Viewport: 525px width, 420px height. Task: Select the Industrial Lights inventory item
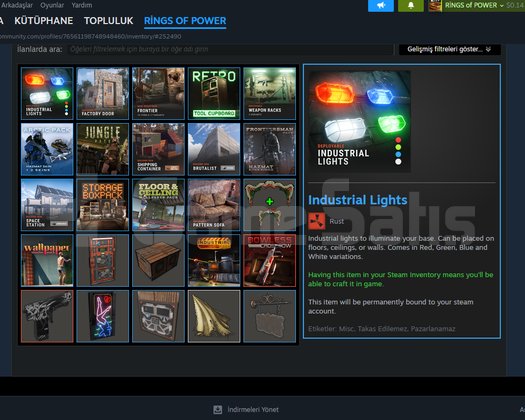[x=47, y=93]
